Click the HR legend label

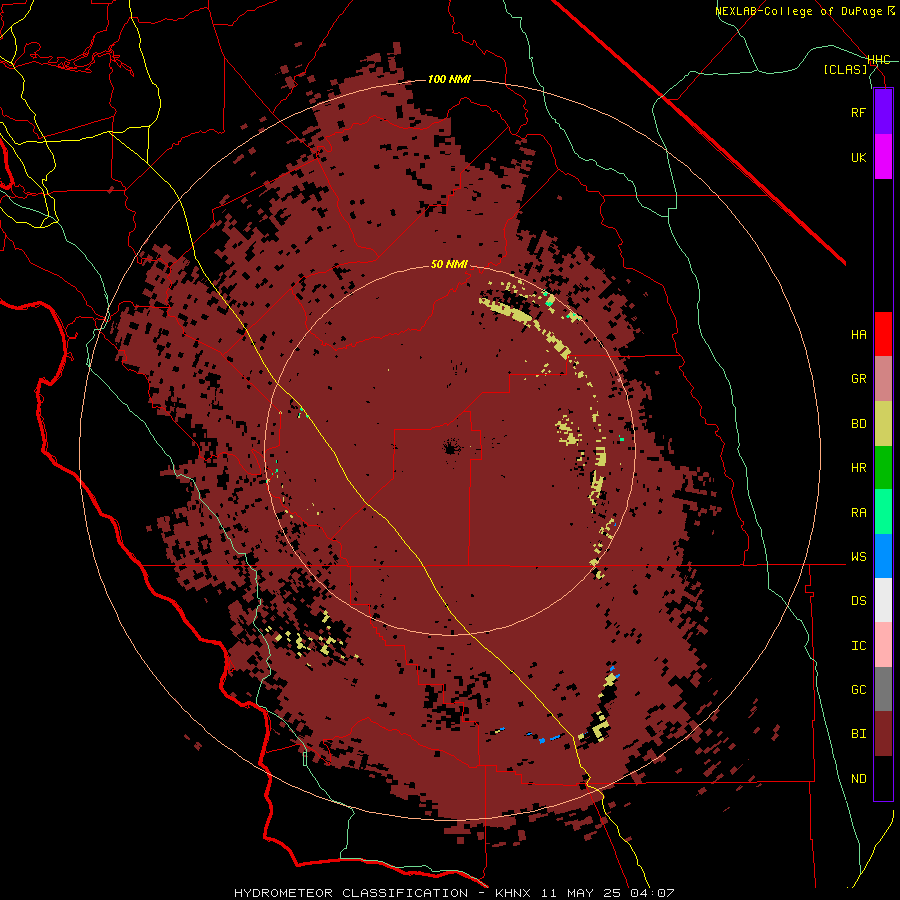pyautogui.click(x=859, y=468)
